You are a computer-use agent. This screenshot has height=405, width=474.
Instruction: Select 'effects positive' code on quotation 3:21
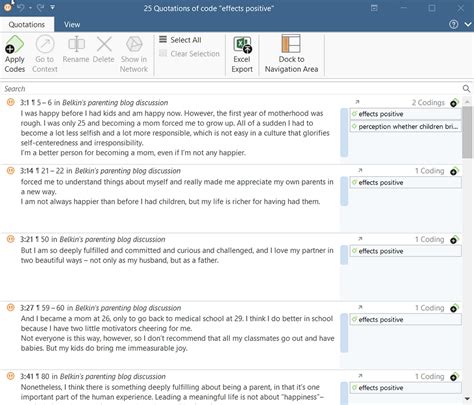click(406, 251)
